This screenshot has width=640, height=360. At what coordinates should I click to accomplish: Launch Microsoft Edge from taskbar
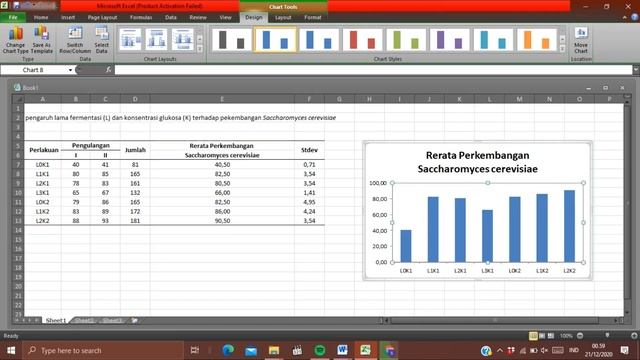[x=228, y=350]
